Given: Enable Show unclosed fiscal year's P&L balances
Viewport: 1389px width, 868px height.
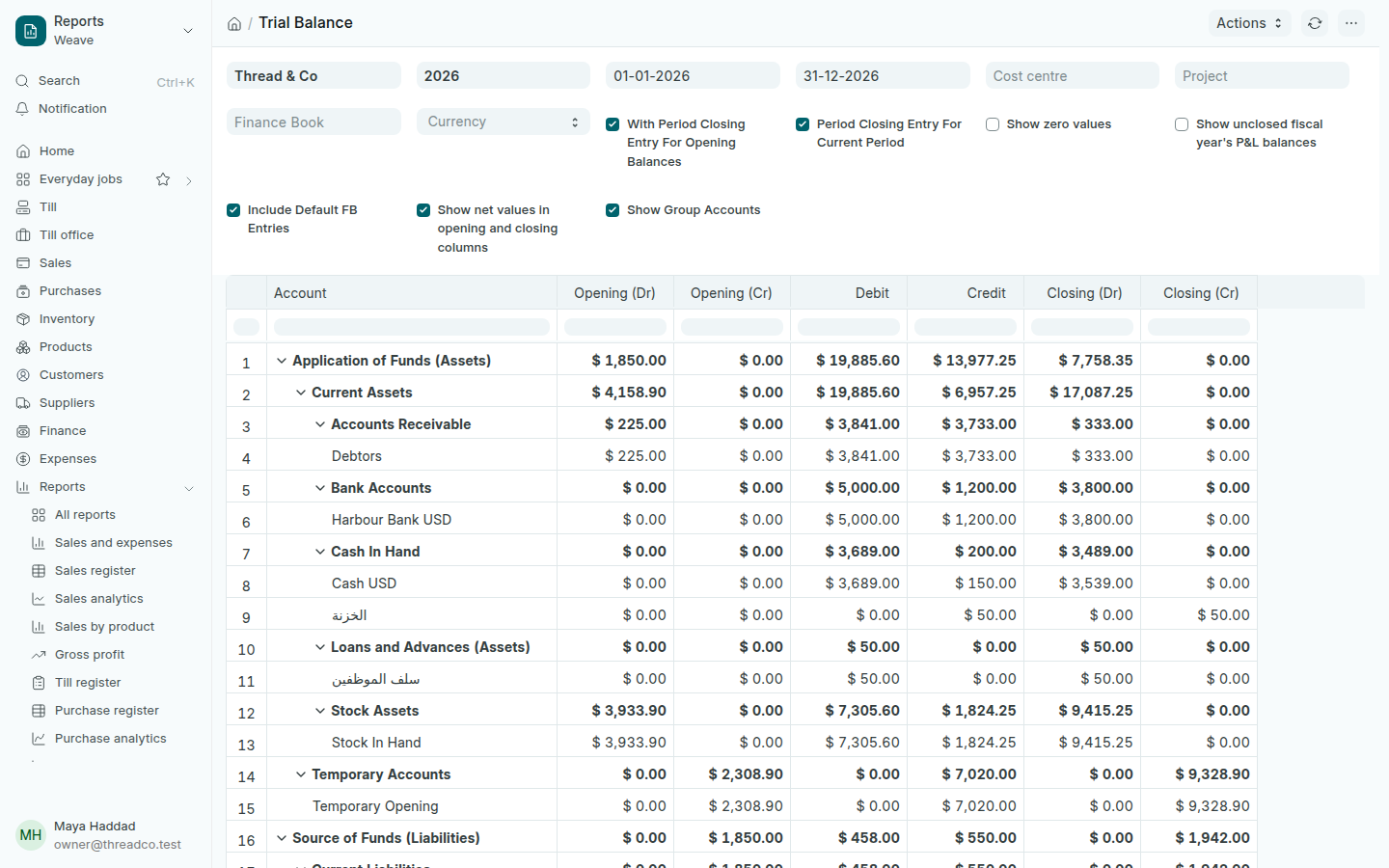Looking at the screenshot, I should point(1182,124).
